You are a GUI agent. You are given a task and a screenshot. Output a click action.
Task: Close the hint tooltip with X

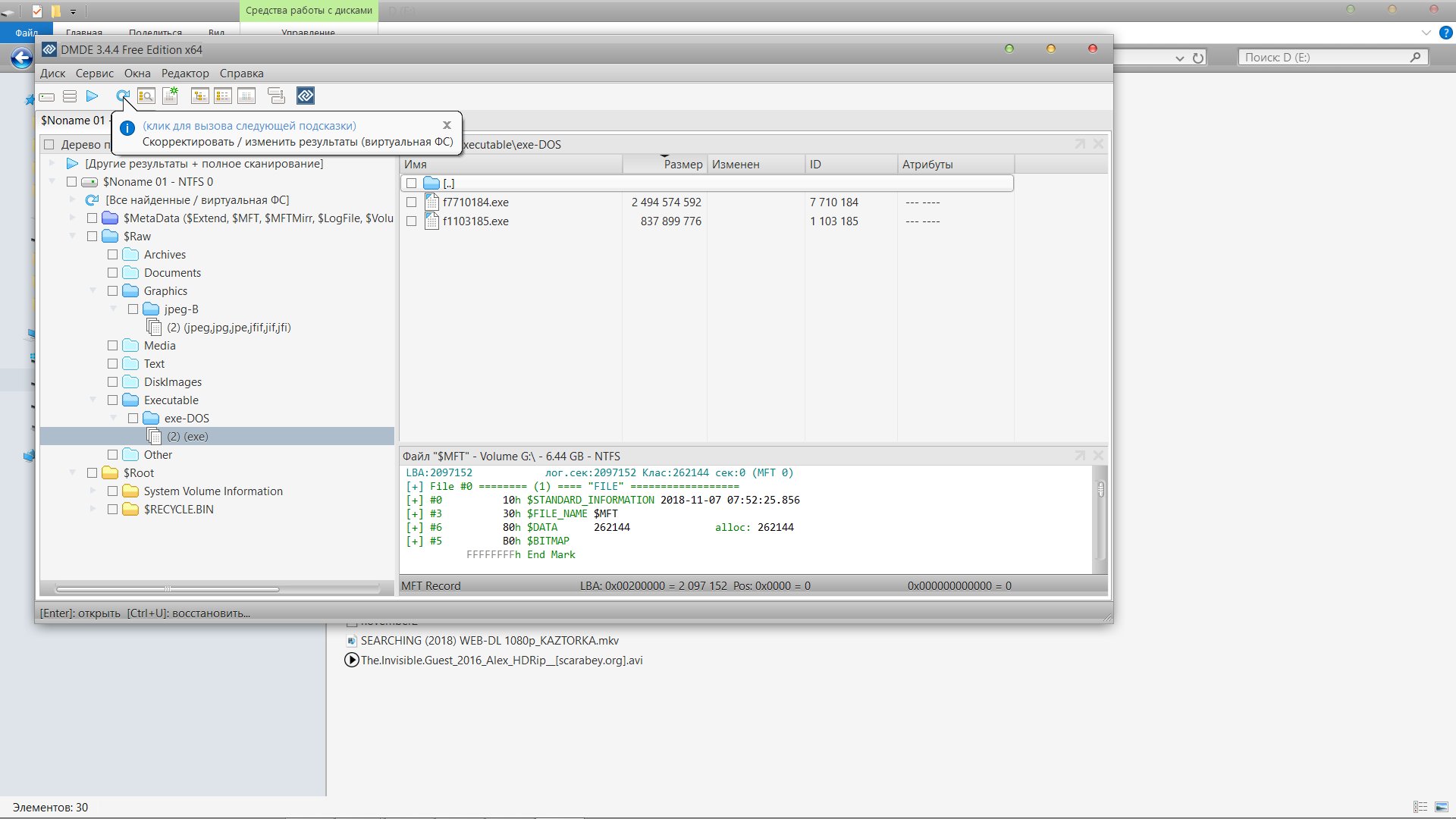tap(447, 125)
